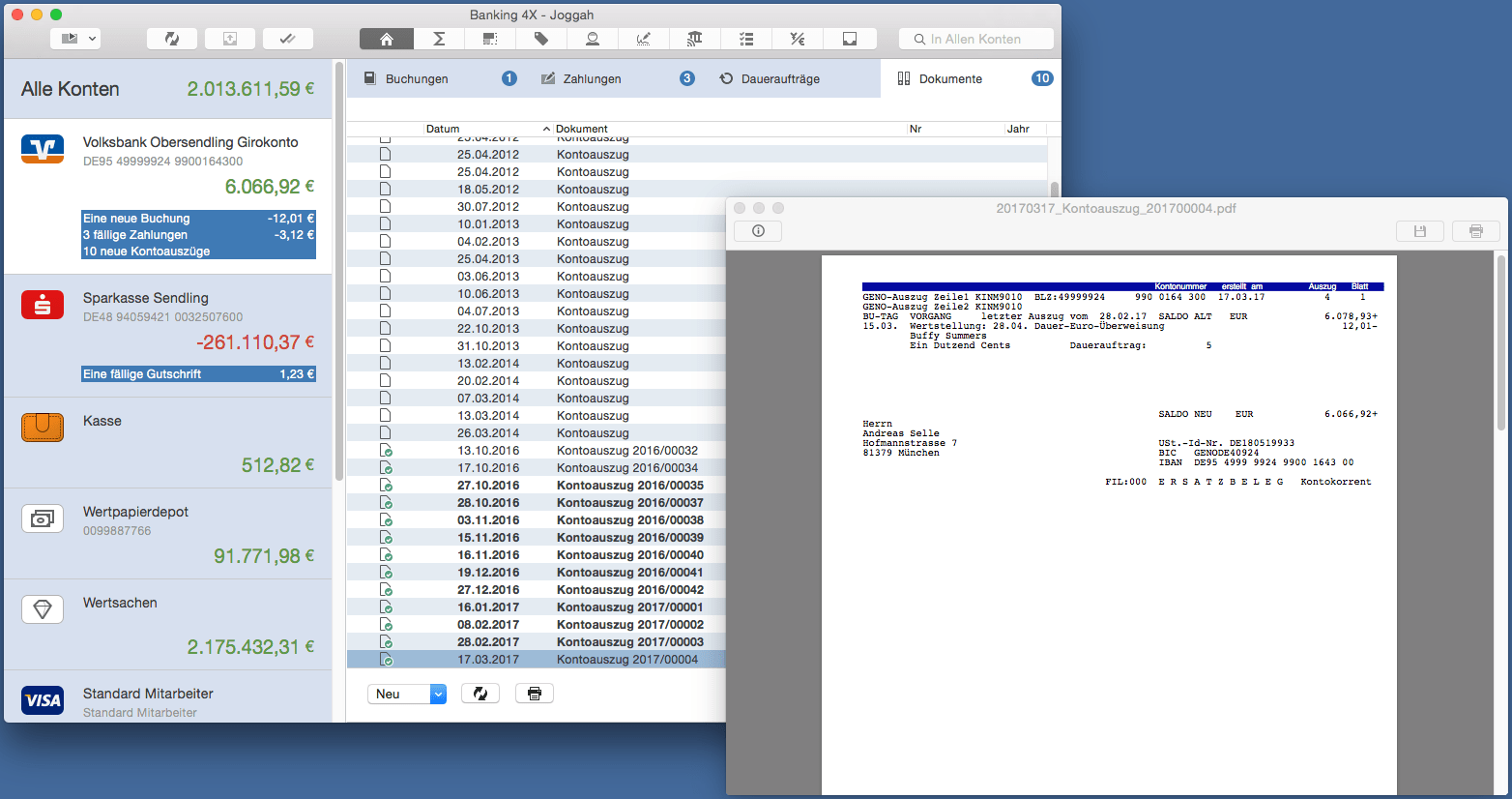1512x799 pixels.
Task: Open '10 neue Kontoauszüge' notification
Action: [198, 252]
